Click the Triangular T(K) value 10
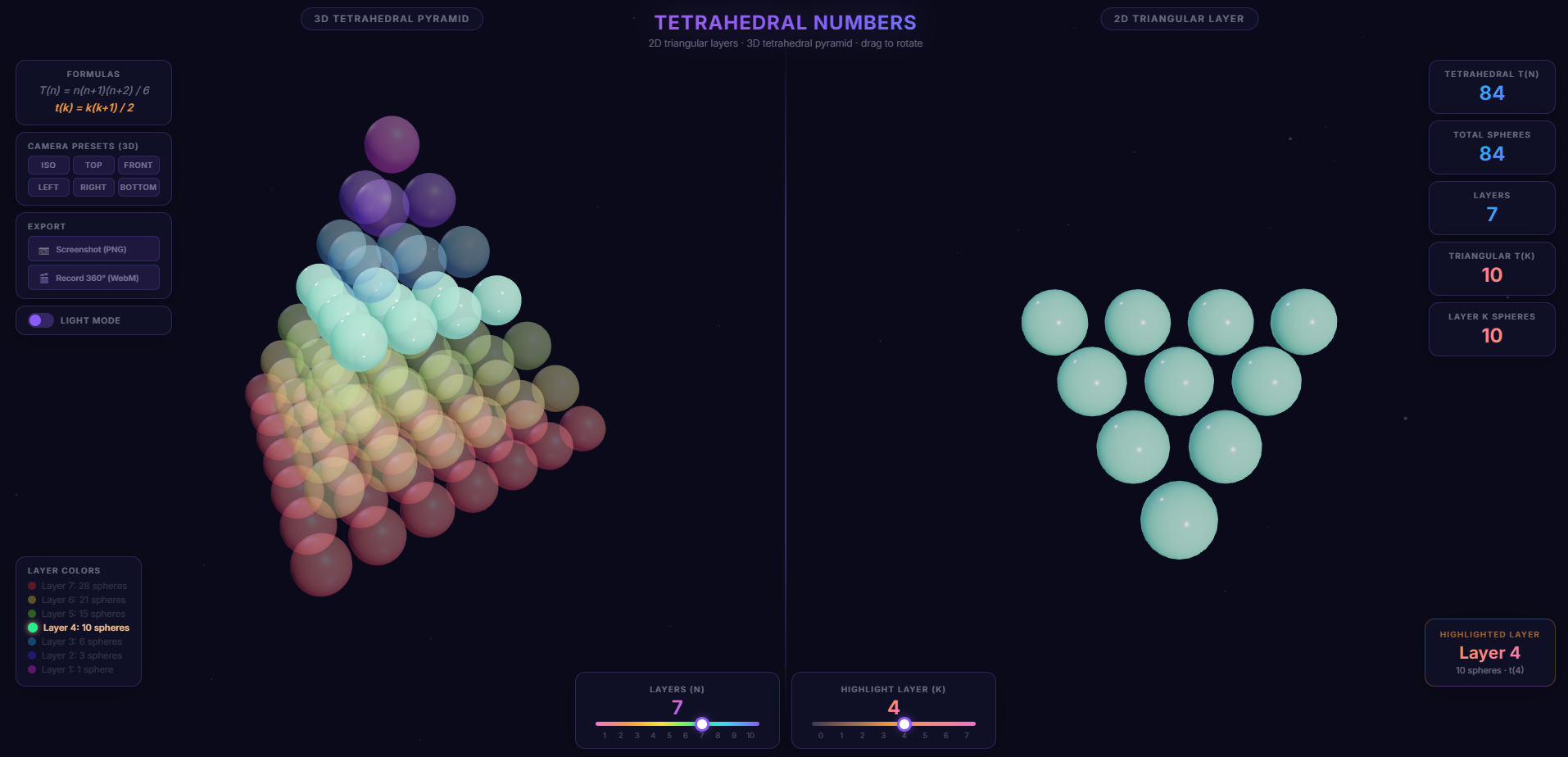The image size is (1568, 757). pos(1492,275)
